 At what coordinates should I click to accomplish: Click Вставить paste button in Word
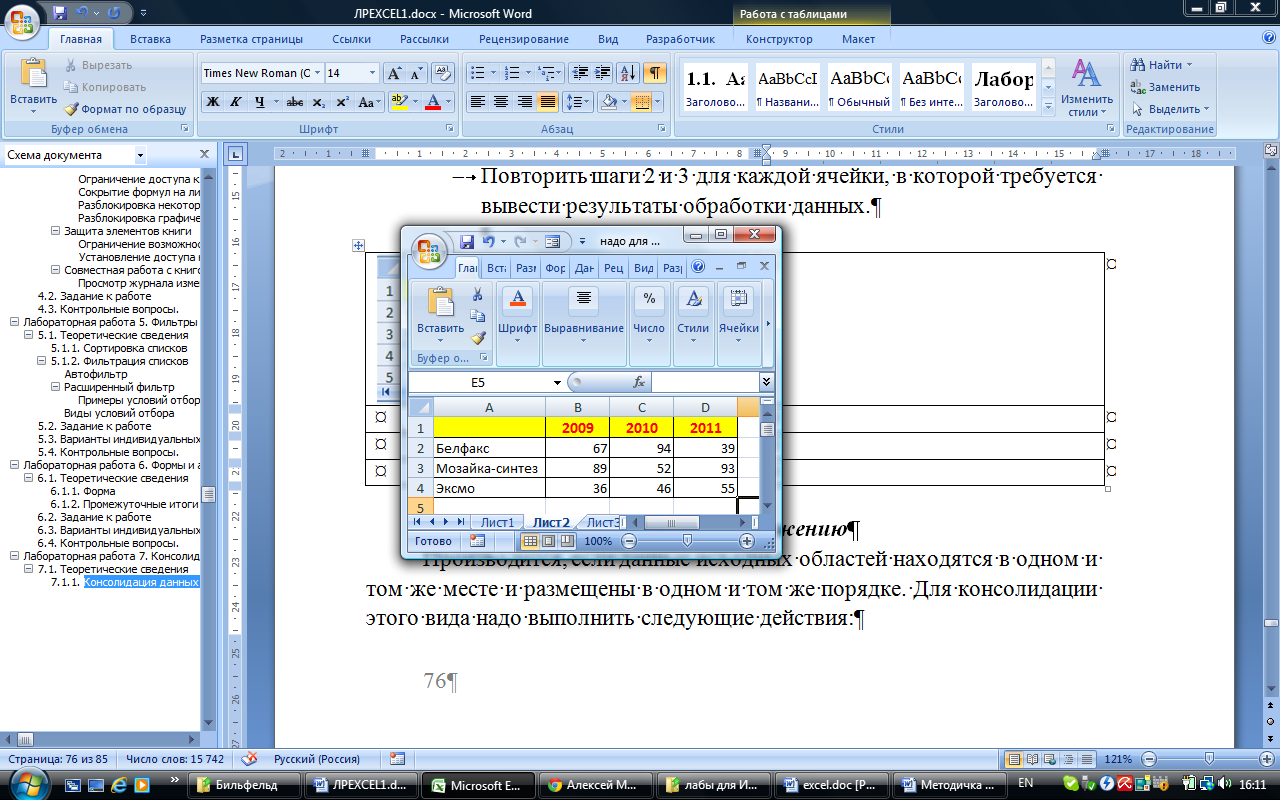pyautogui.click(x=33, y=85)
